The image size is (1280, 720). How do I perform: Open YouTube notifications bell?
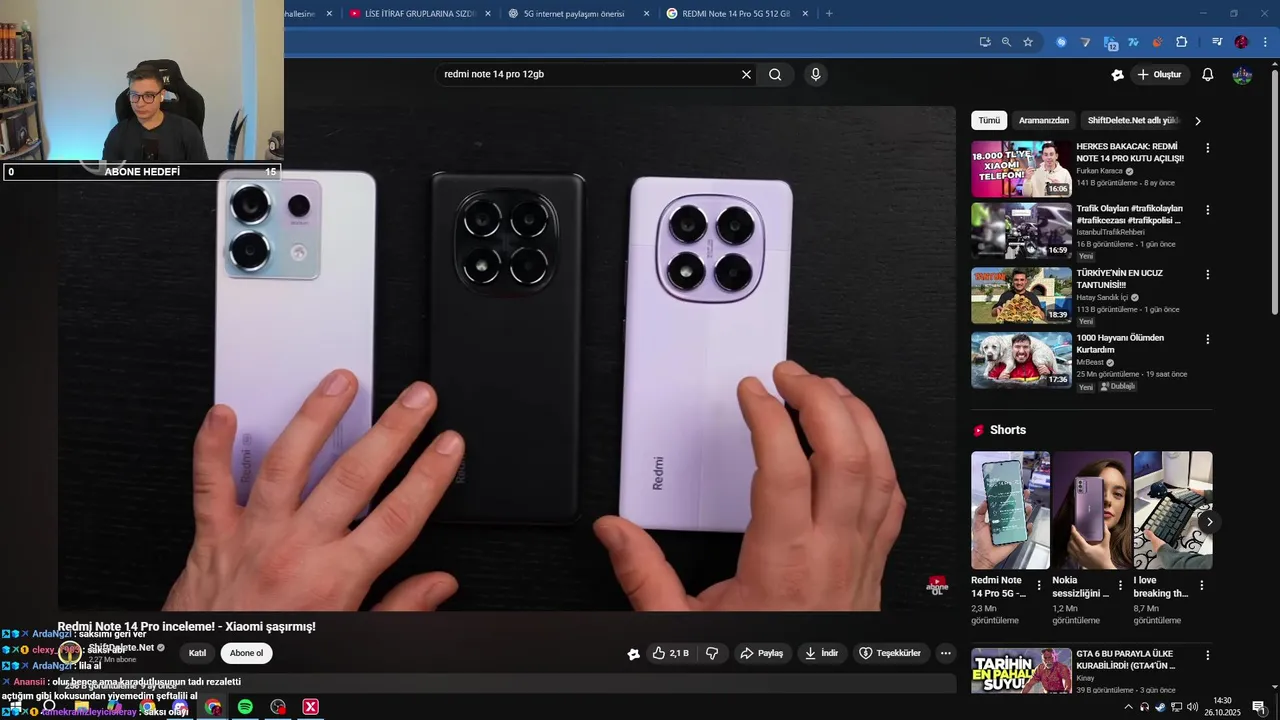click(1208, 75)
